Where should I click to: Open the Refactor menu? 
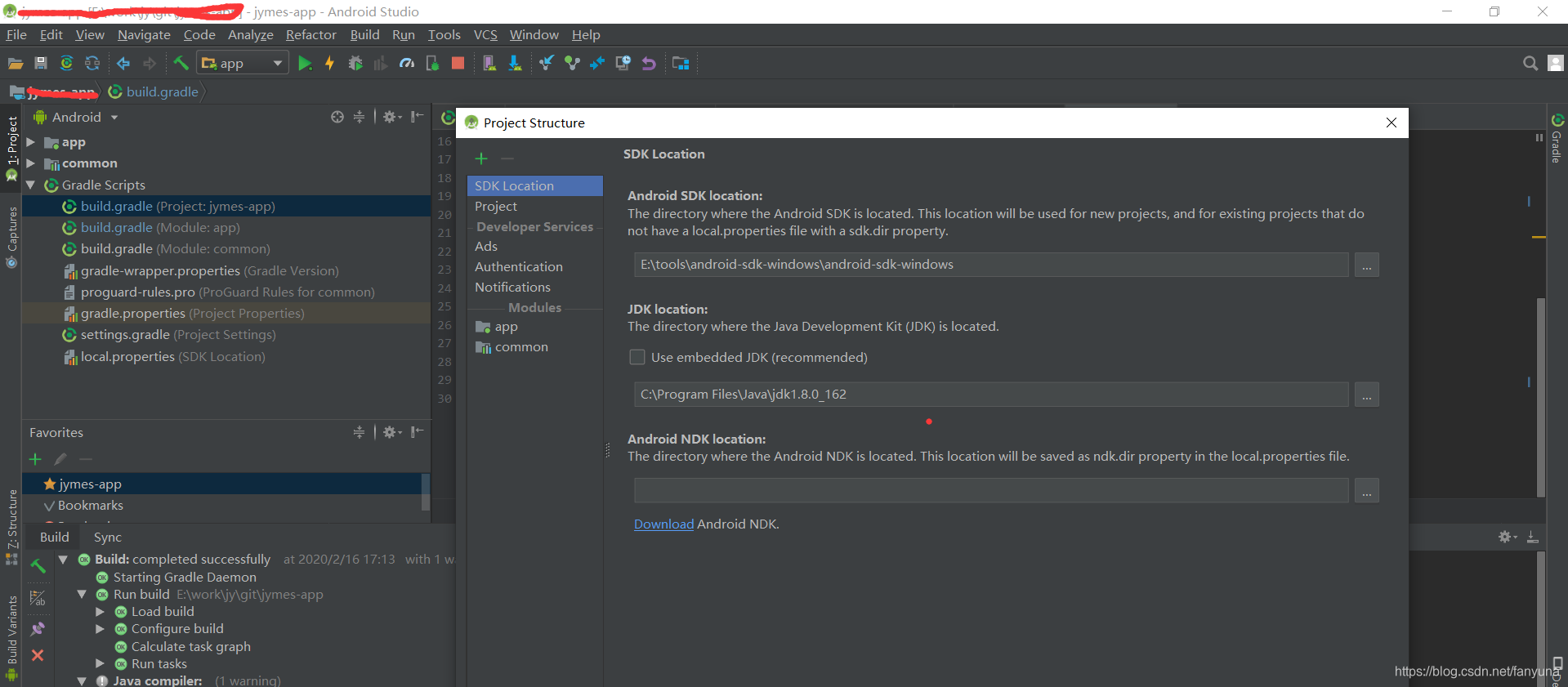click(310, 35)
